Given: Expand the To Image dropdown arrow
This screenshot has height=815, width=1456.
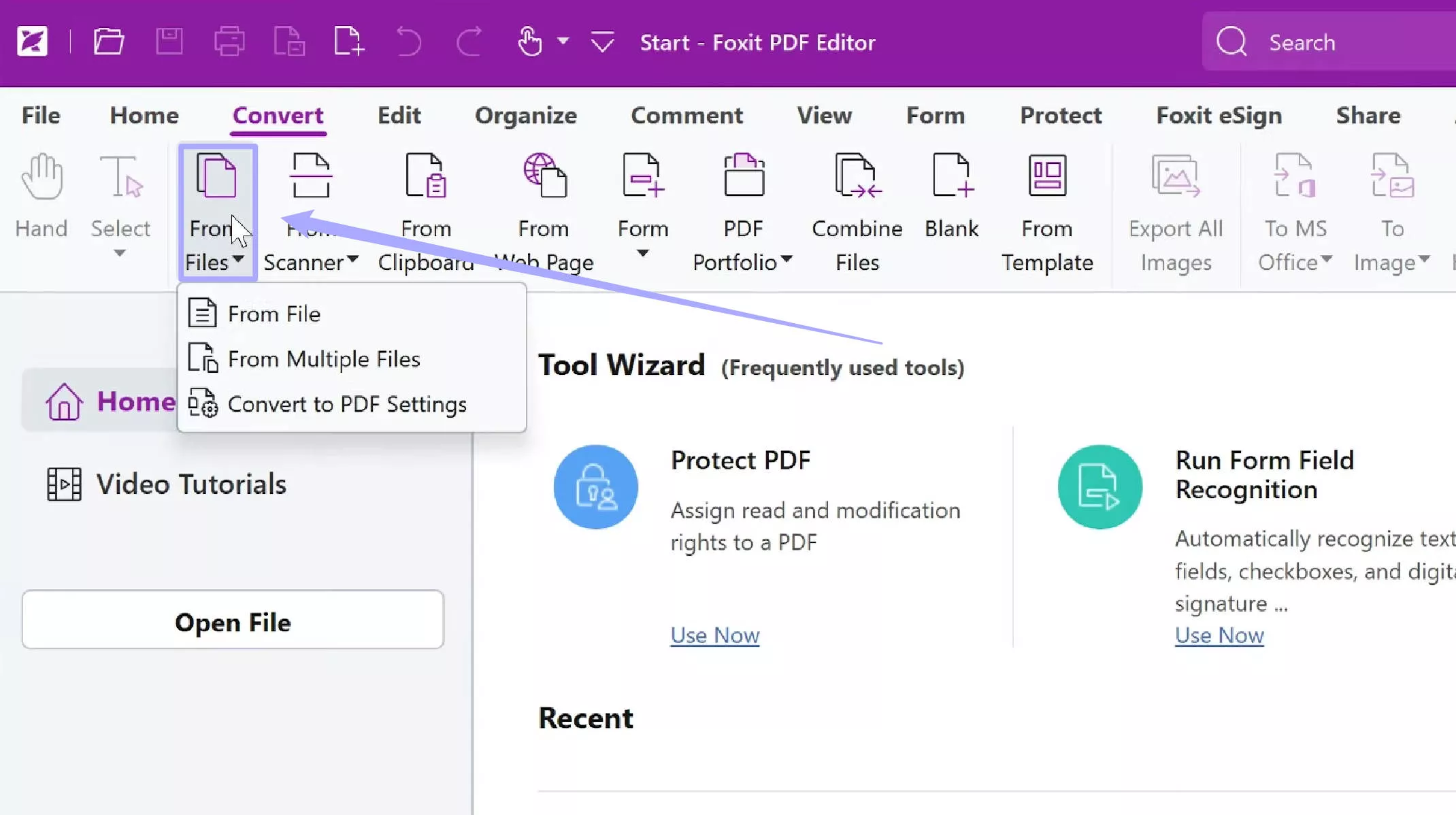Looking at the screenshot, I should pyautogui.click(x=1424, y=259).
